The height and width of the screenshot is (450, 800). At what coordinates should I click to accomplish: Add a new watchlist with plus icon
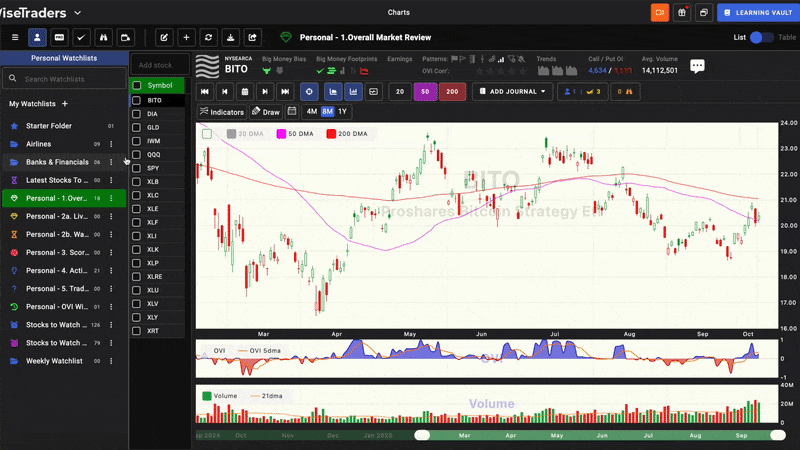coord(65,104)
